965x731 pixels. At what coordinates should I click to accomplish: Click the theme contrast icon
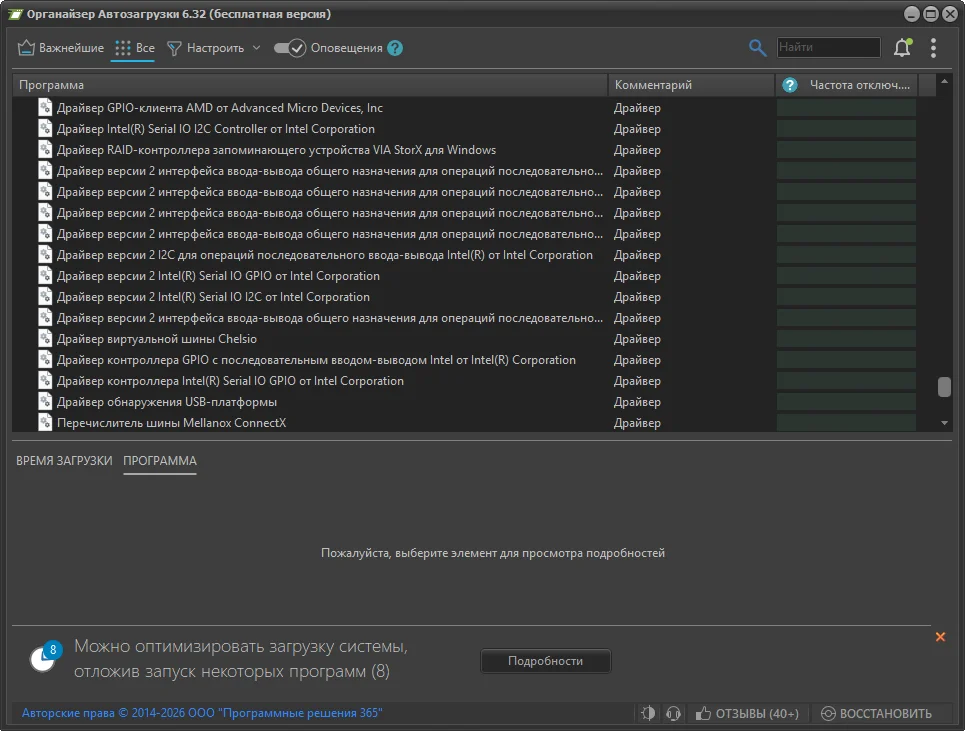pos(648,713)
